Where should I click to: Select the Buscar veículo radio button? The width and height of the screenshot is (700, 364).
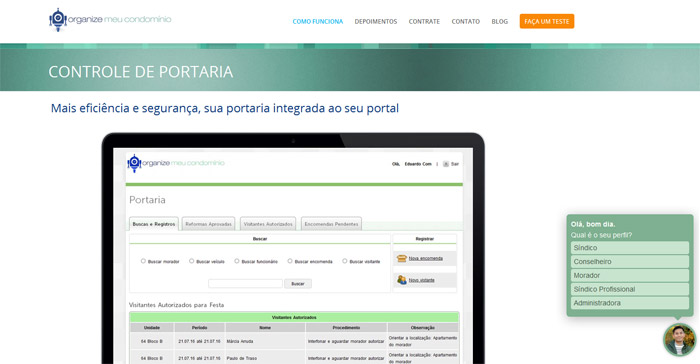point(192,261)
